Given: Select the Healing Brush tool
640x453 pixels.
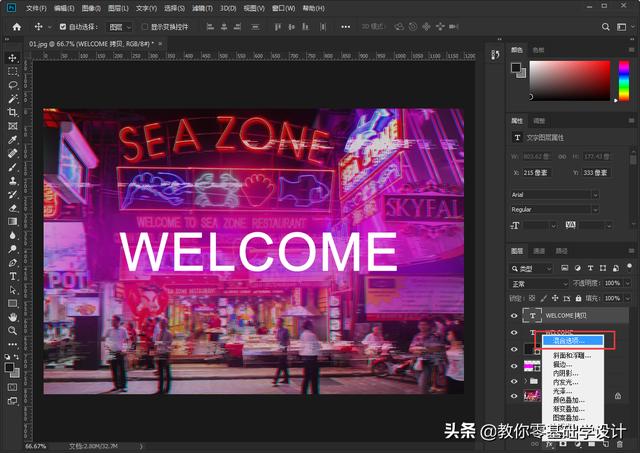Looking at the screenshot, I should pos(13,153).
